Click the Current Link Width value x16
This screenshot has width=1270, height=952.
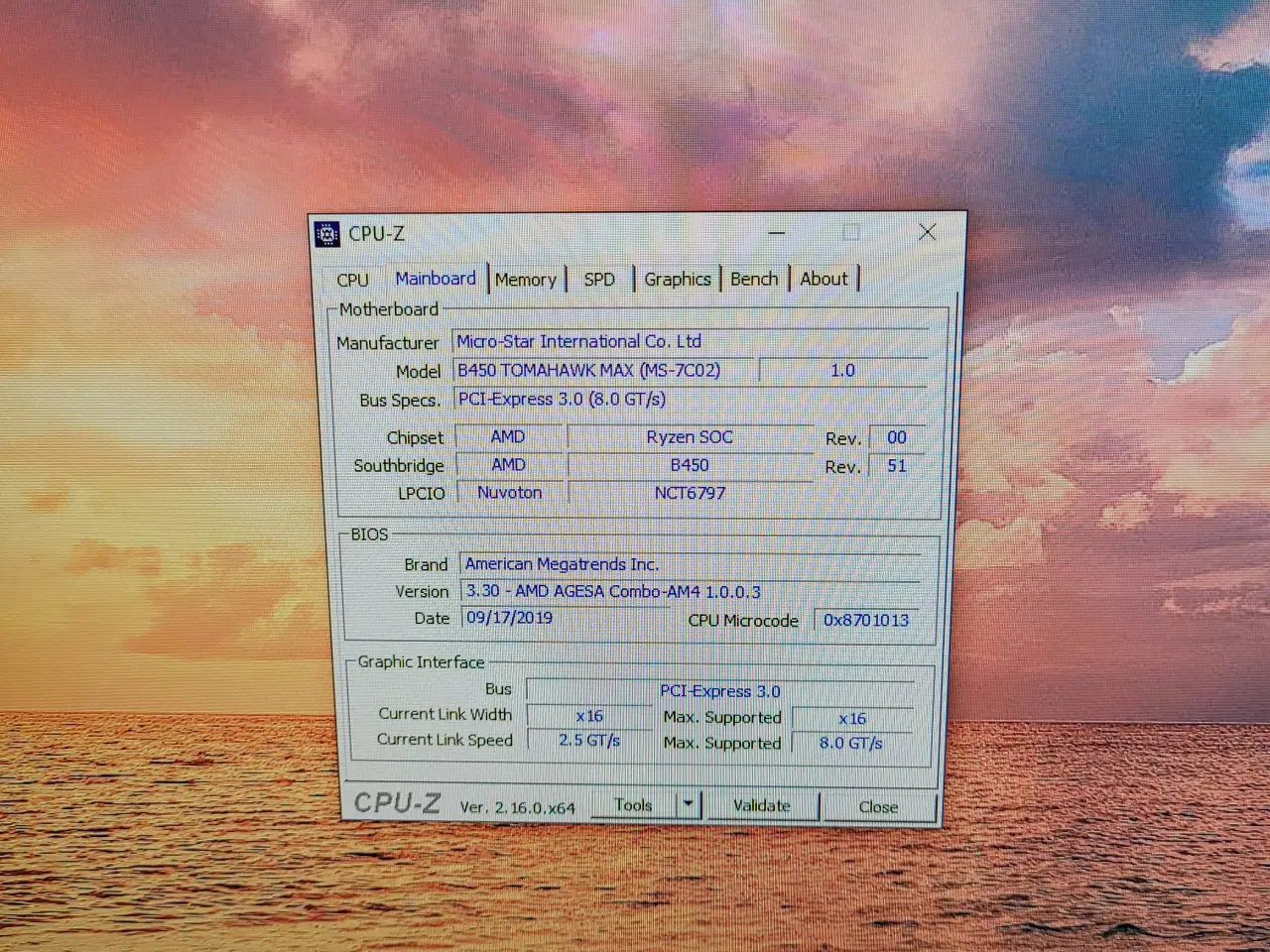[x=589, y=716]
